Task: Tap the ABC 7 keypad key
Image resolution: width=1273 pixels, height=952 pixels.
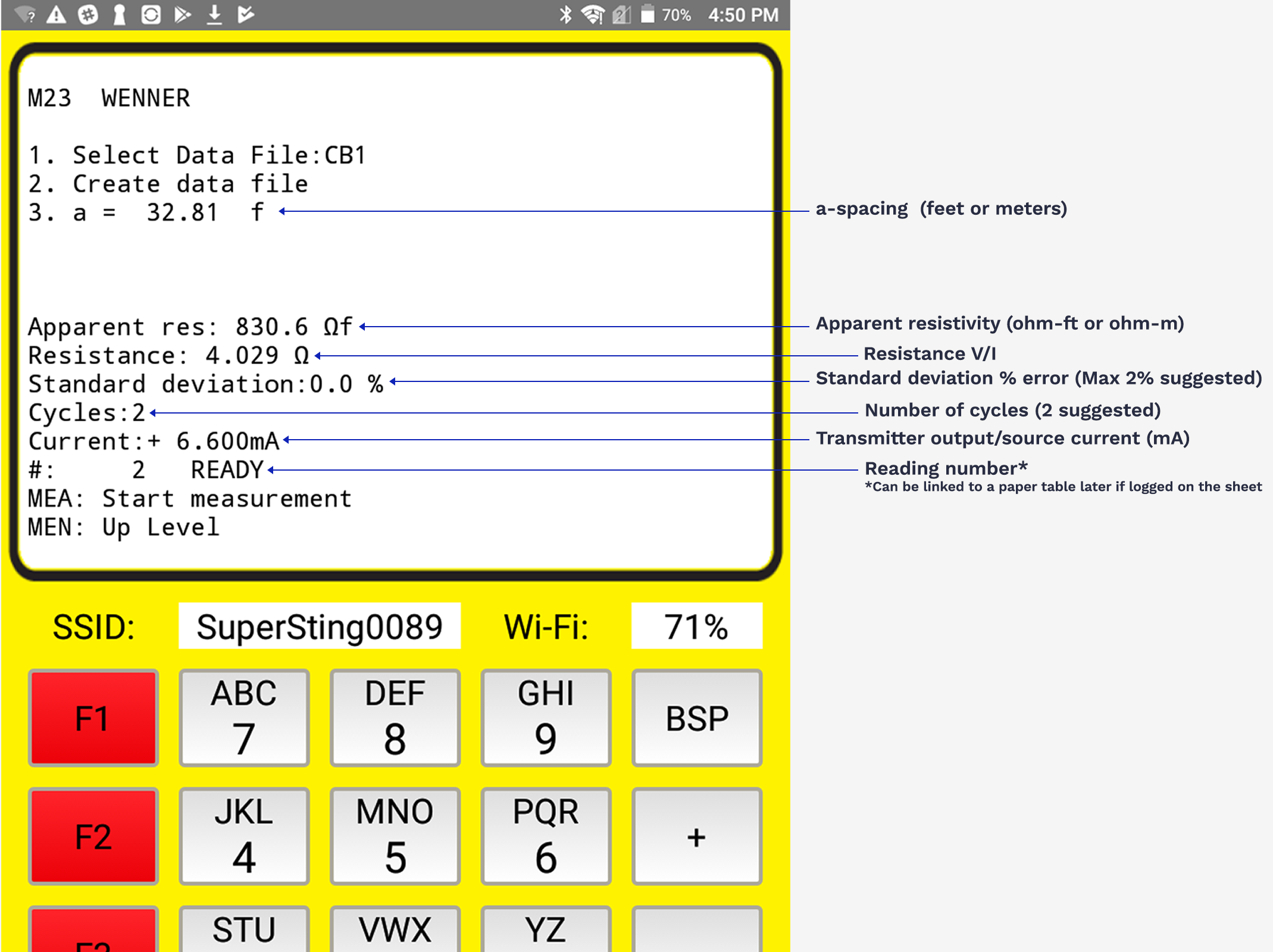Action: pyautogui.click(x=244, y=718)
